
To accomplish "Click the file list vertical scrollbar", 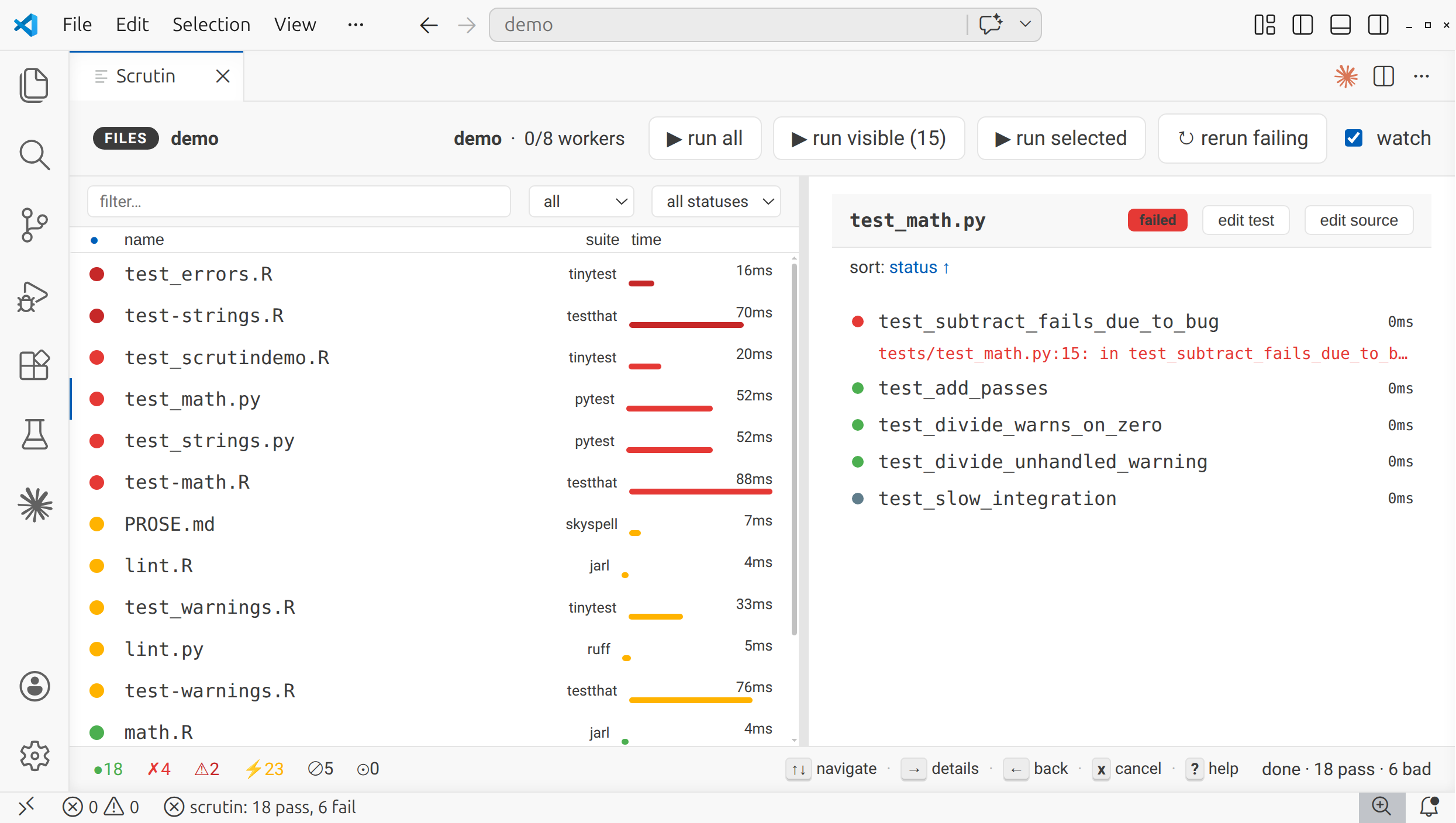I will click(x=794, y=450).
